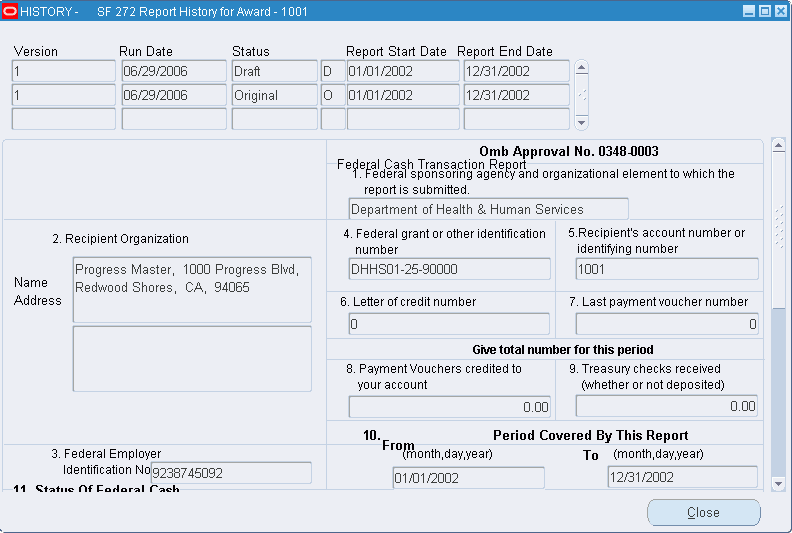
Task: Click Run Date field in Draft row
Action: [174, 71]
